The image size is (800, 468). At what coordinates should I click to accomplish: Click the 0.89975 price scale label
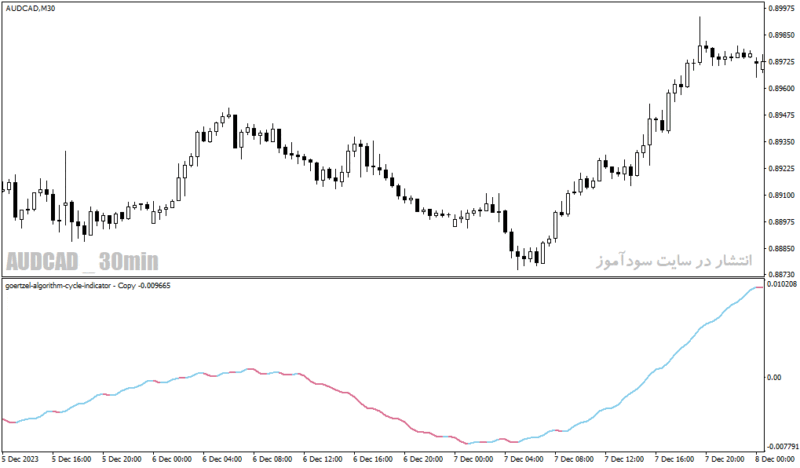click(782, 8)
